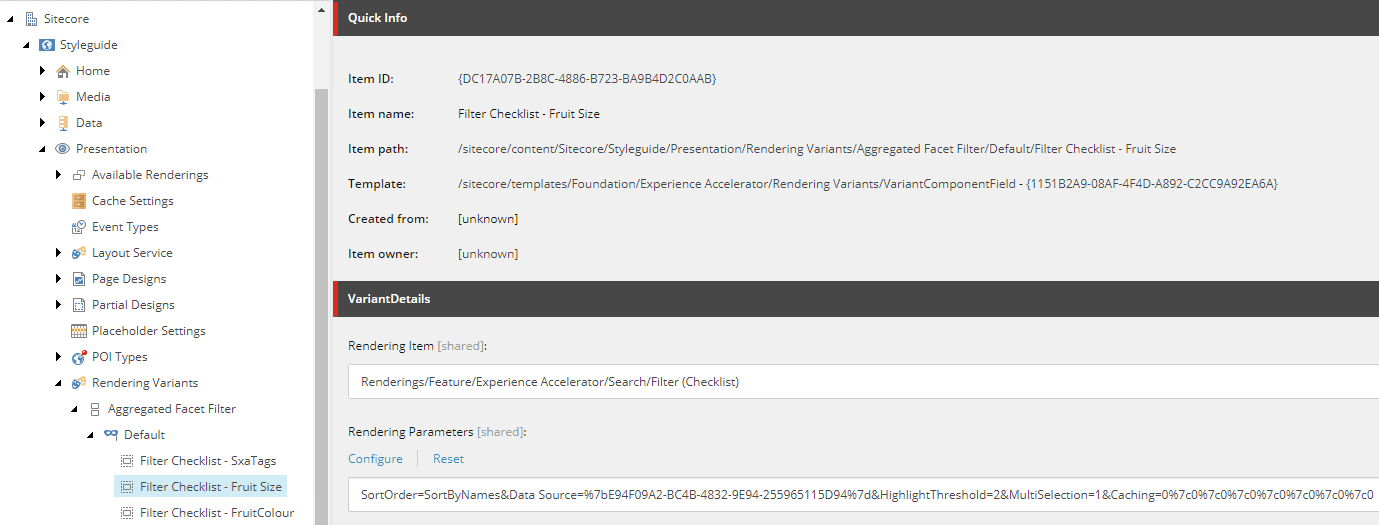Image resolution: width=1379 pixels, height=525 pixels.
Task: Select Filter Checklist - FruitColour item
Action: pyautogui.click(x=216, y=513)
